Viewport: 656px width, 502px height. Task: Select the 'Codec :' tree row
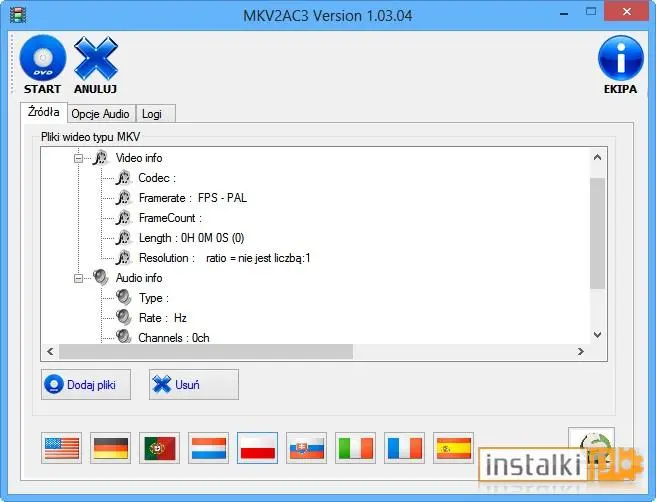(x=157, y=178)
